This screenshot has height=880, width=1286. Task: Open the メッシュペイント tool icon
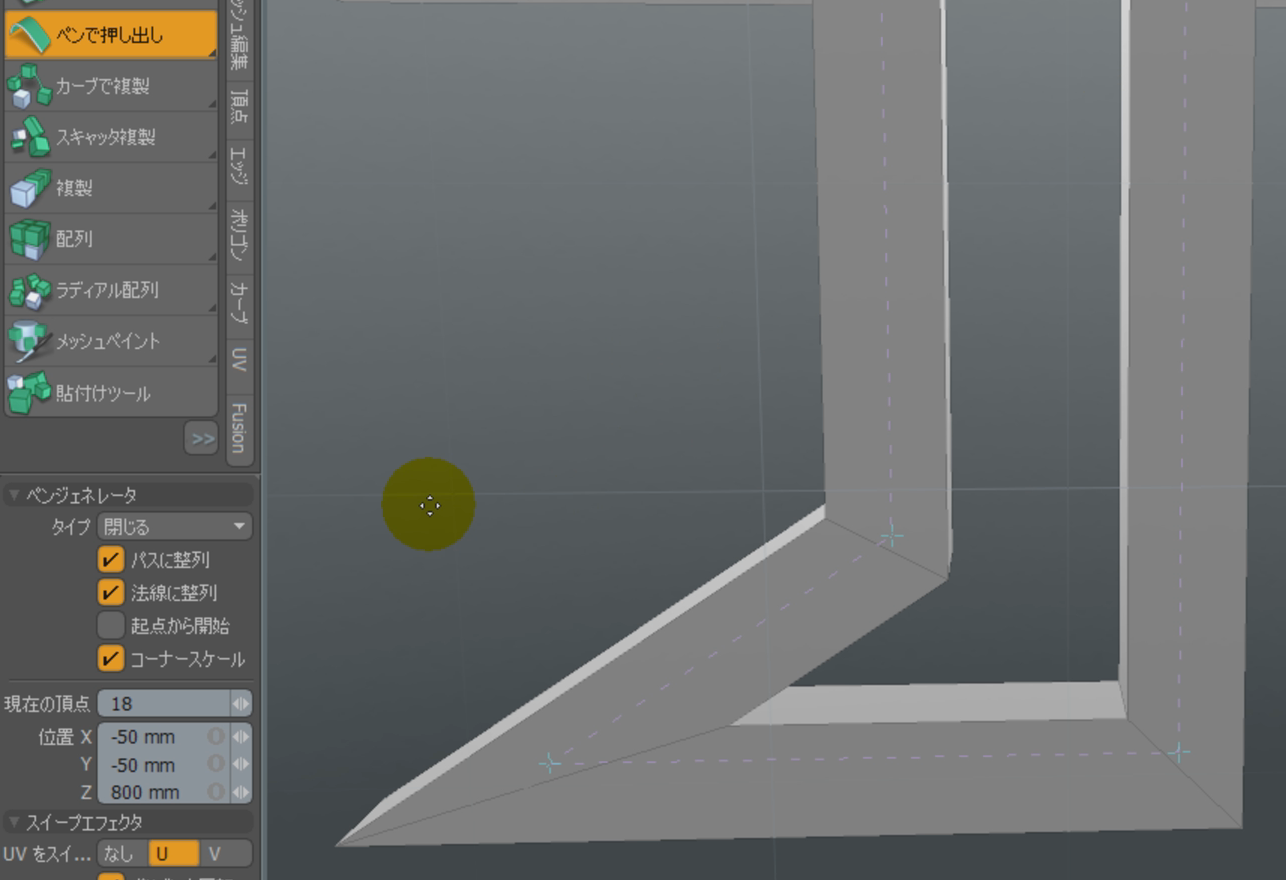(x=29, y=342)
